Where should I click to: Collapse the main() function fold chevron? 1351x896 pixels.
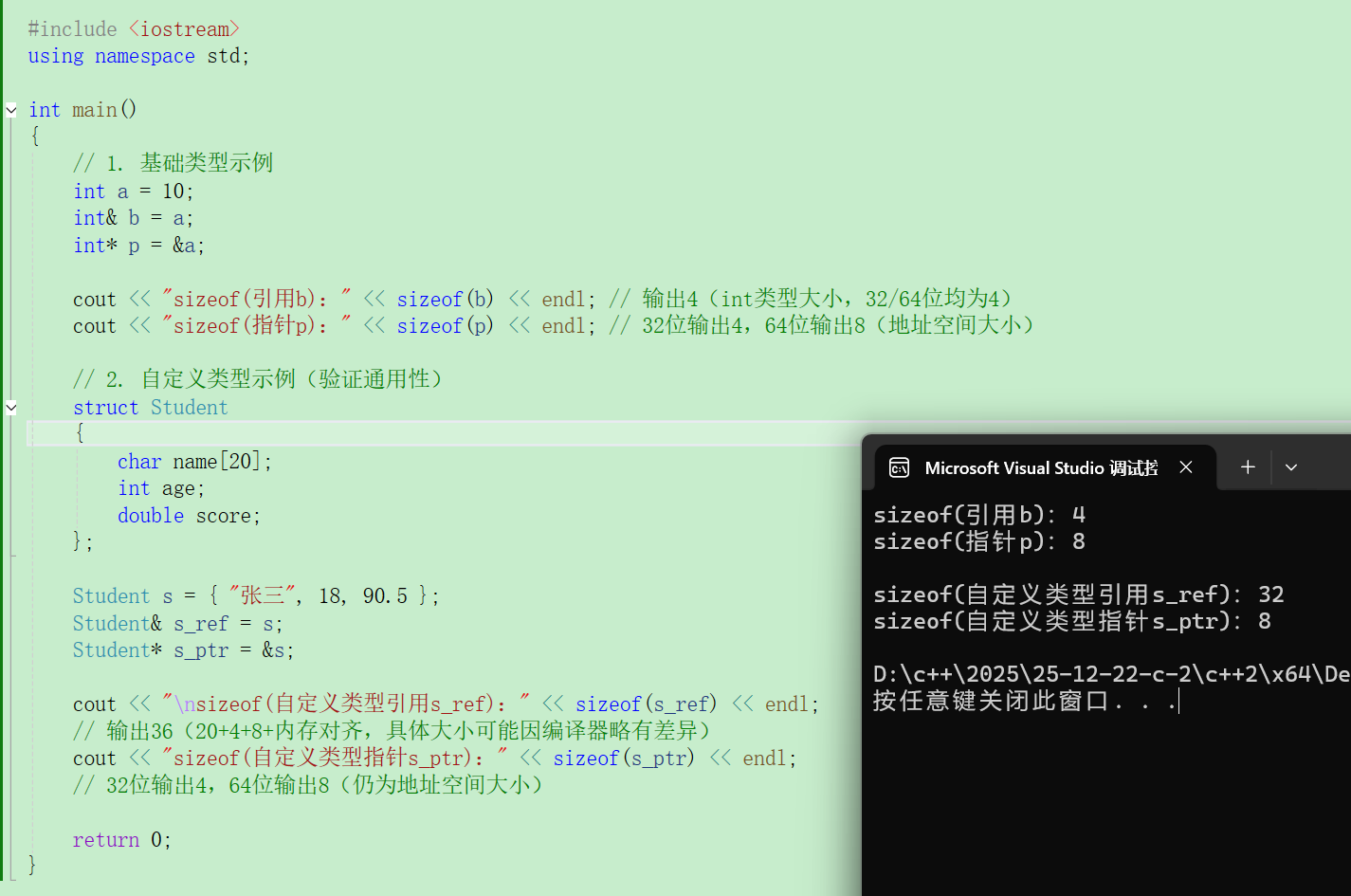tap(11, 110)
